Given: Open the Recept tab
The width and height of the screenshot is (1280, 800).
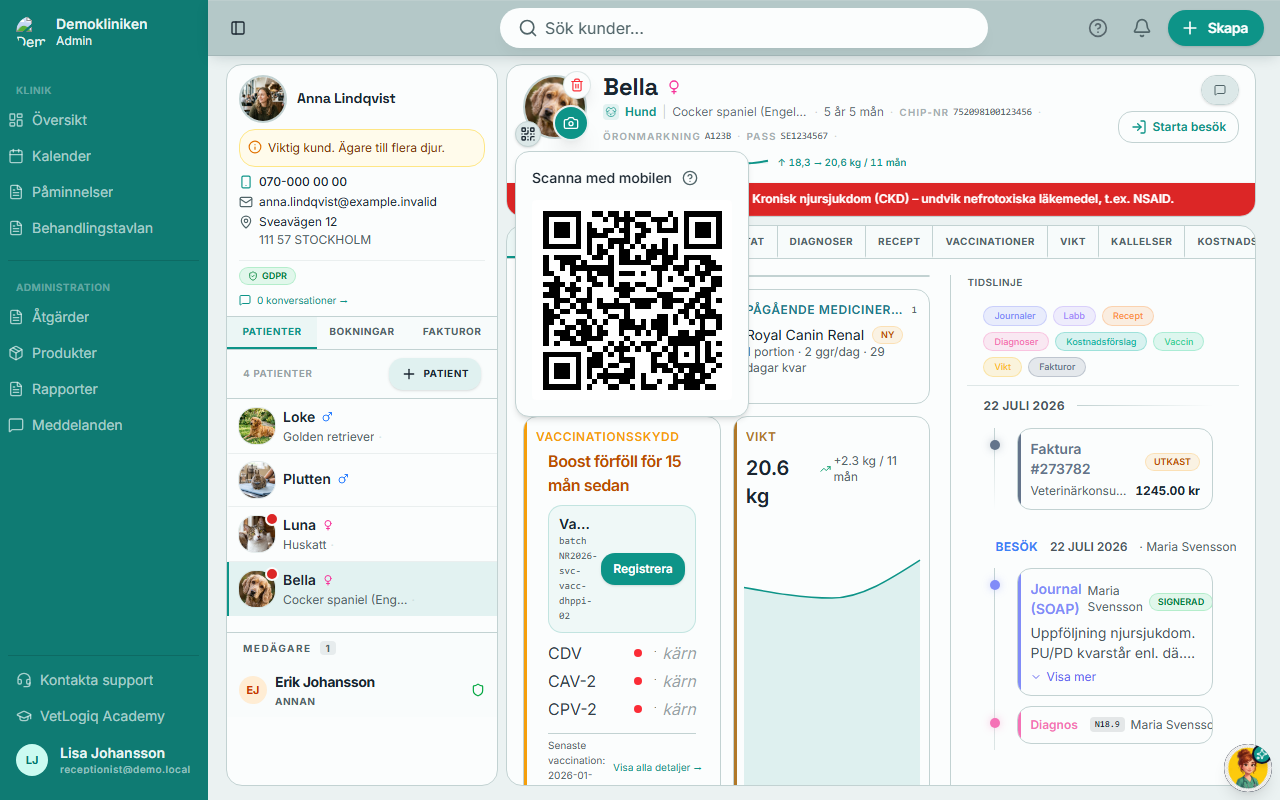Looking at the screenshot, I should [x=899, y=242].
